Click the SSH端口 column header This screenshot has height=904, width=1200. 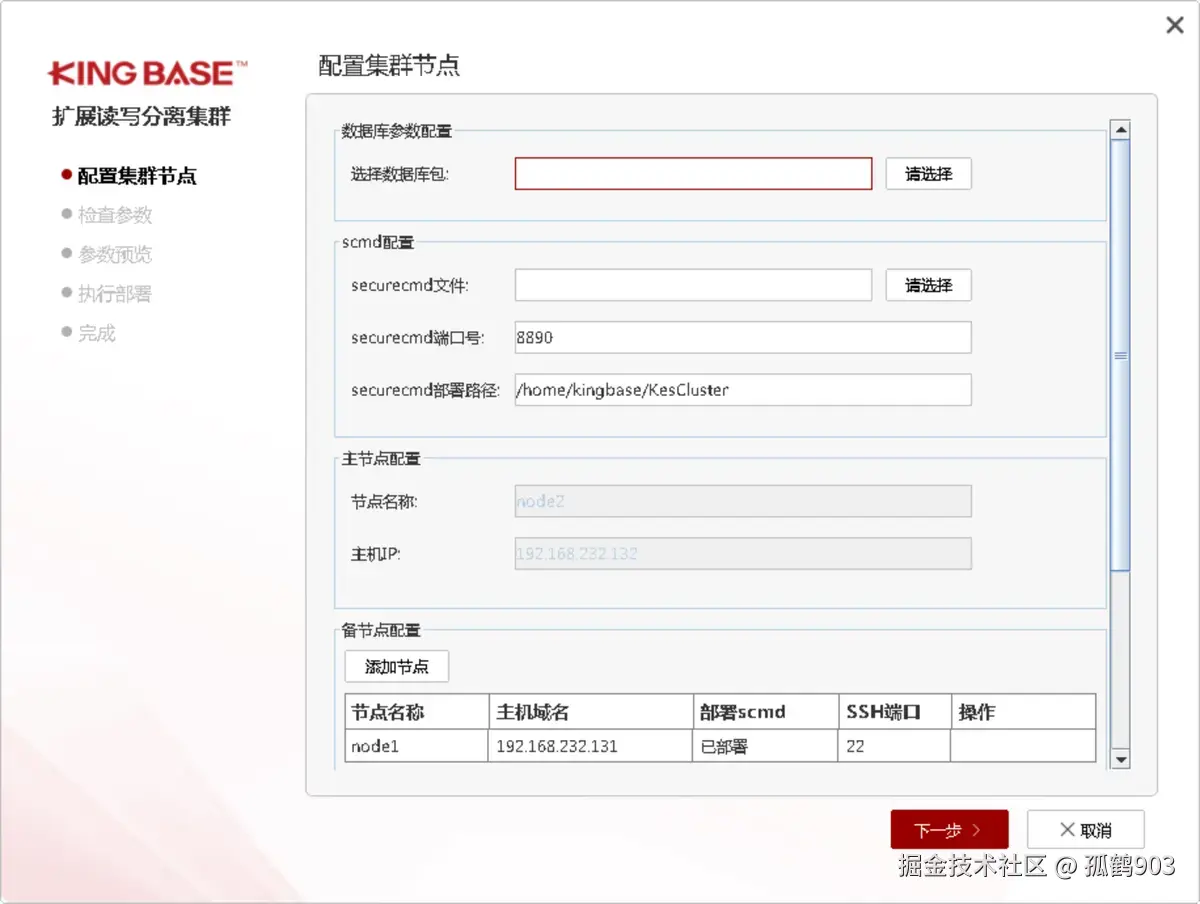pos(894,712)
